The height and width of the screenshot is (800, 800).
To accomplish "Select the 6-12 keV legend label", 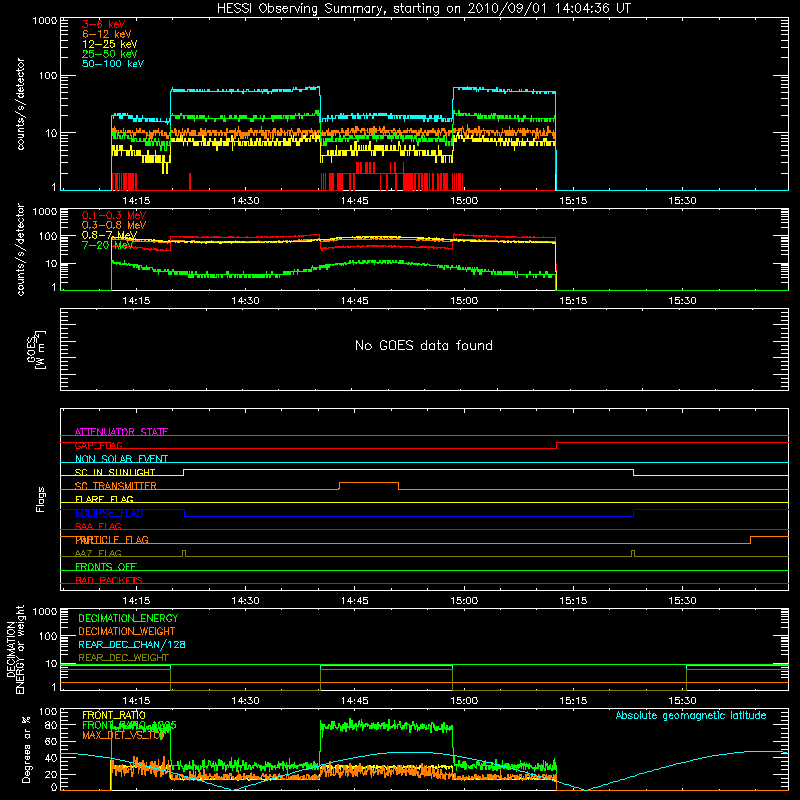I will point(107,34).
